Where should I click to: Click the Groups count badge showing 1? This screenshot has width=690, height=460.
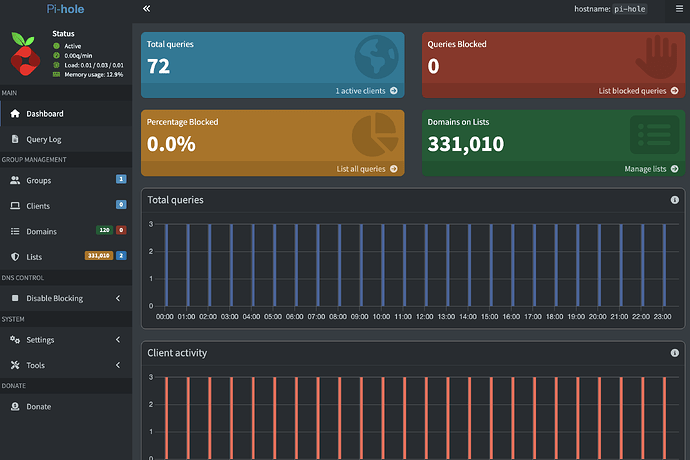coord(121,179)
